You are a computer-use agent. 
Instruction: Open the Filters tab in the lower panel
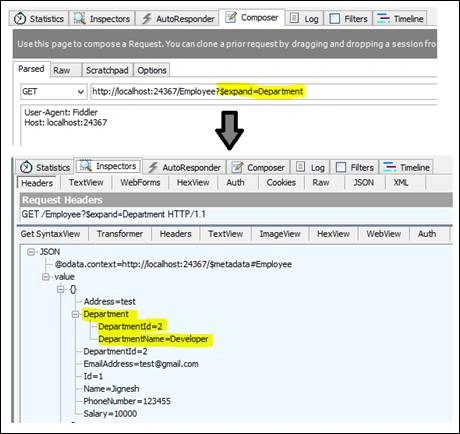(x=355, y=167)
